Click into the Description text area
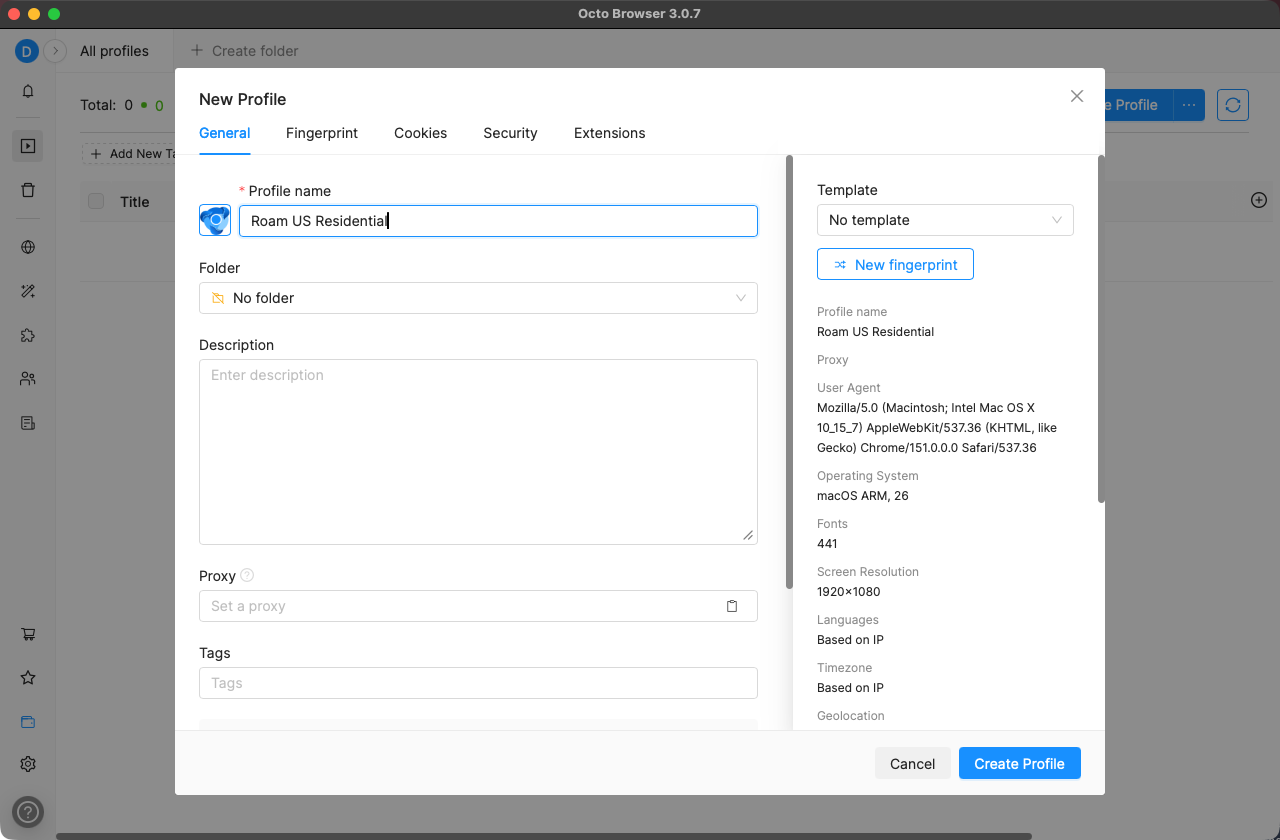The image size is (1280, 840). coord(478,452)
